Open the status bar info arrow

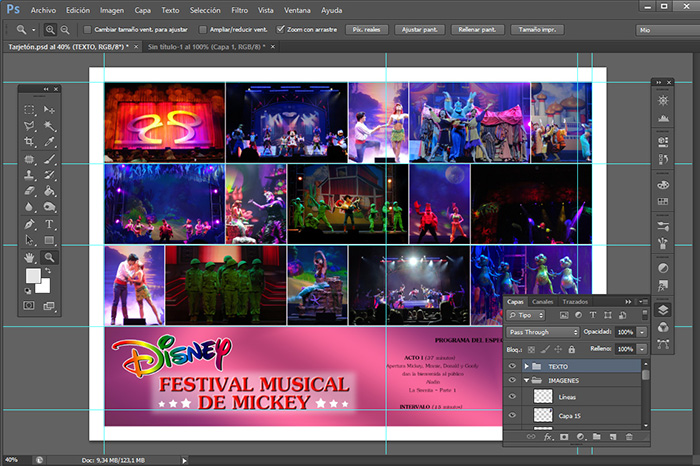coord(184,460)
